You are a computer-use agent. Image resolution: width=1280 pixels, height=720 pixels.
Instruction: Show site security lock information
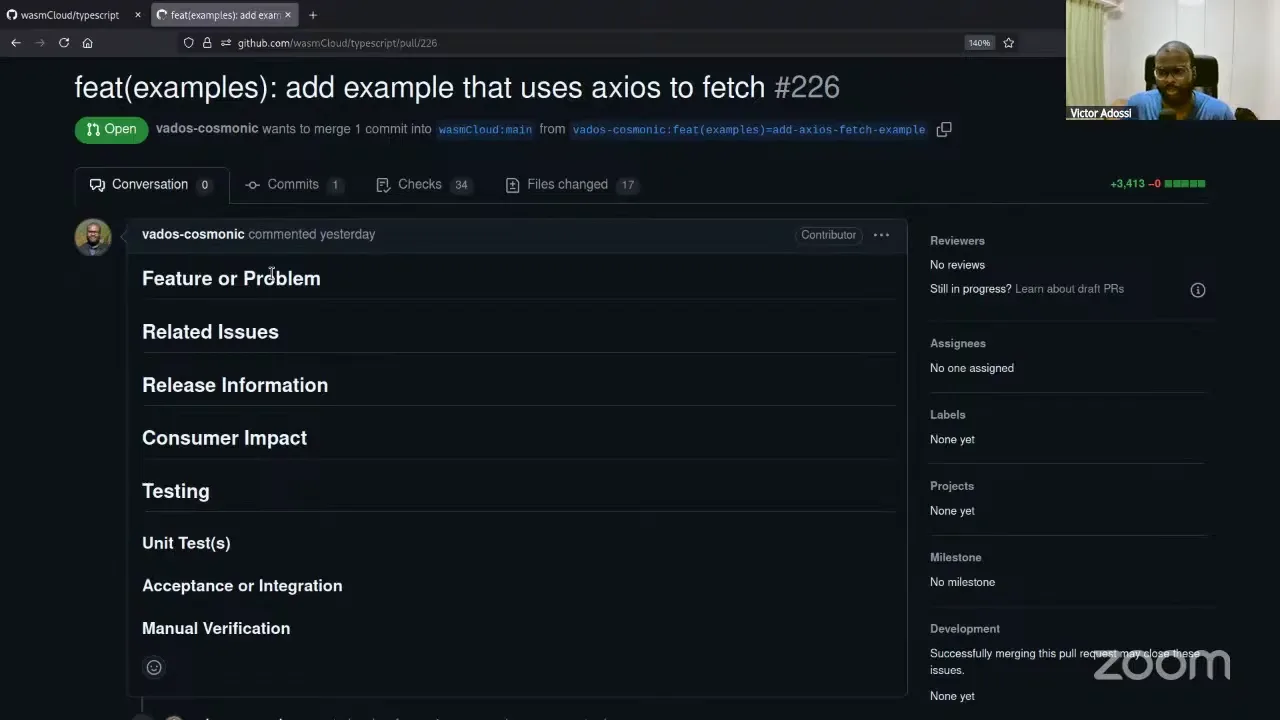click(x=207, y=43)
